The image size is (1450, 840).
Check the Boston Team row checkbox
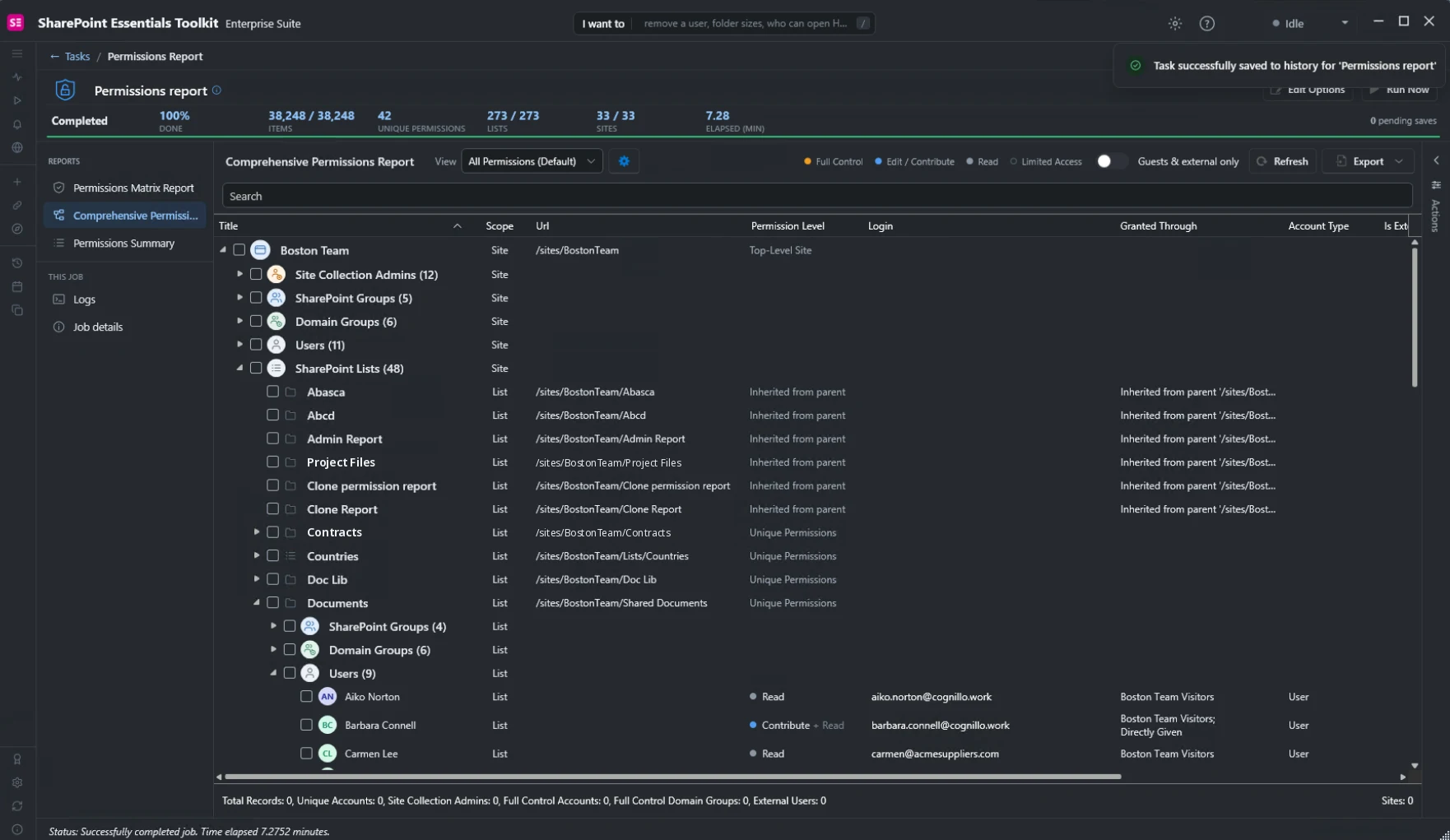[239, 250]
